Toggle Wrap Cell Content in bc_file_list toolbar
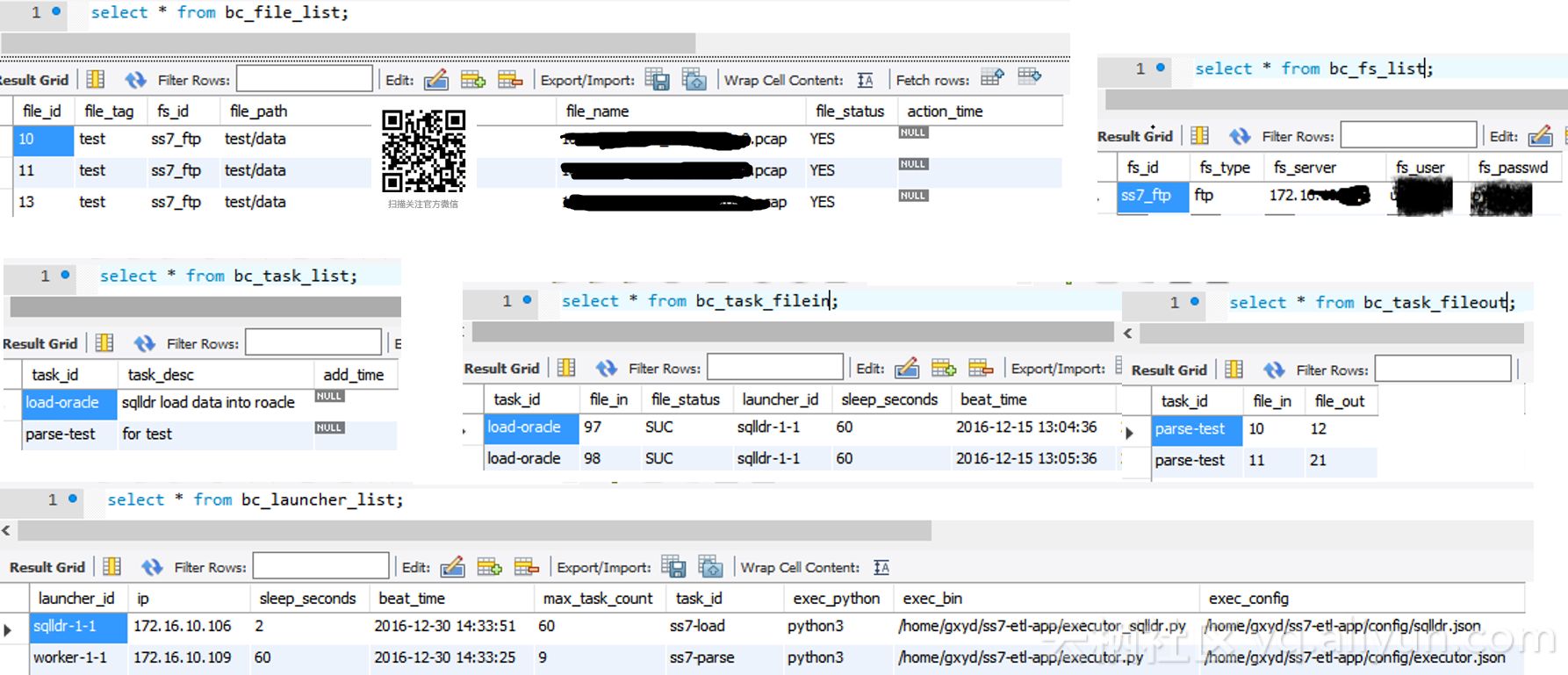This screenshot has width=1568, height=675. [x=865, y=80]
